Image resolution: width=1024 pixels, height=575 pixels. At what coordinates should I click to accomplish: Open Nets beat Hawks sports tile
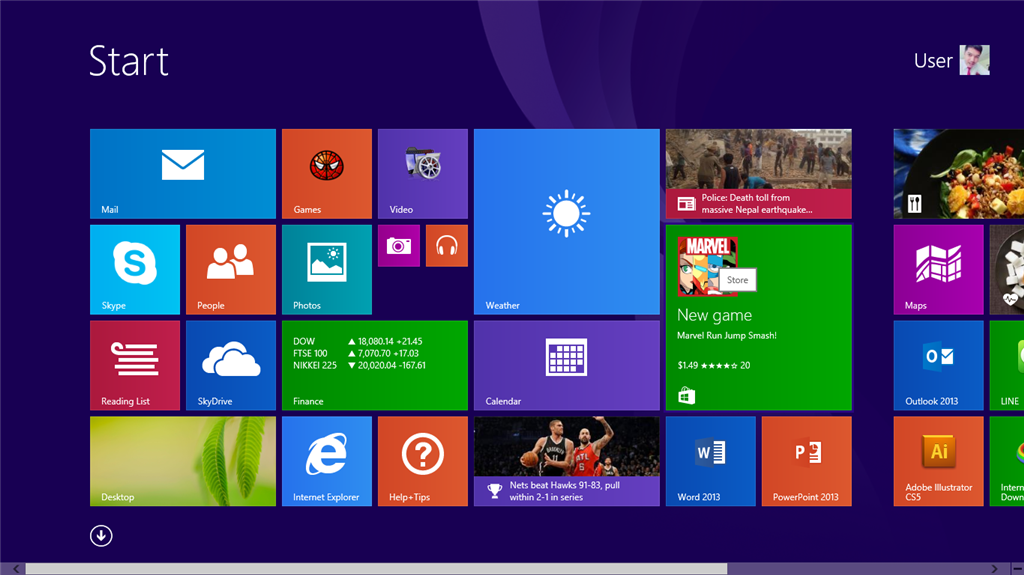pos(567,461)
